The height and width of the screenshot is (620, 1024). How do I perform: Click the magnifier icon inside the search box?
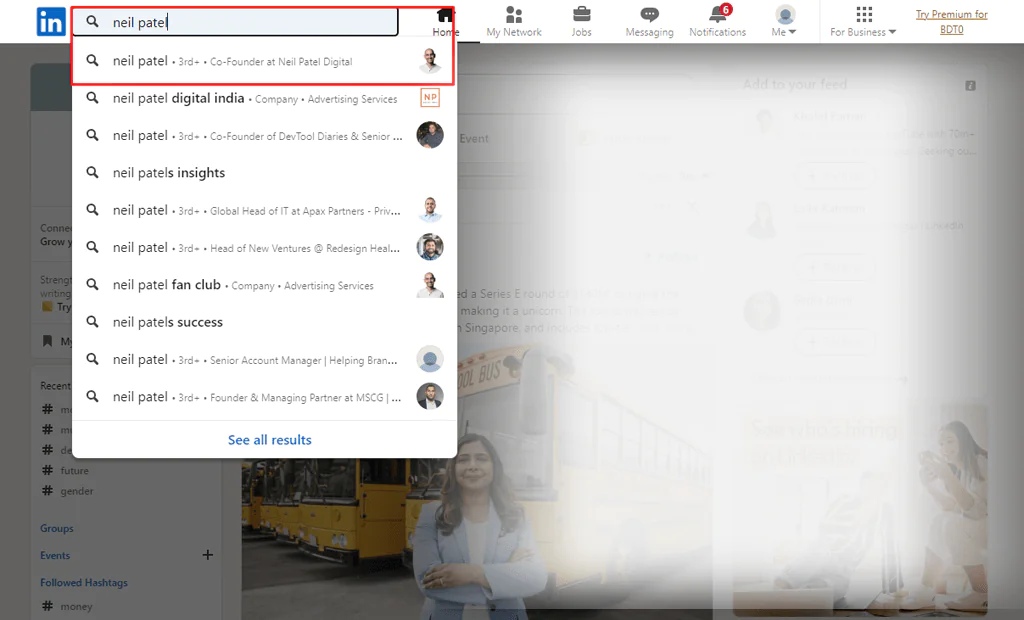[93, 22]
